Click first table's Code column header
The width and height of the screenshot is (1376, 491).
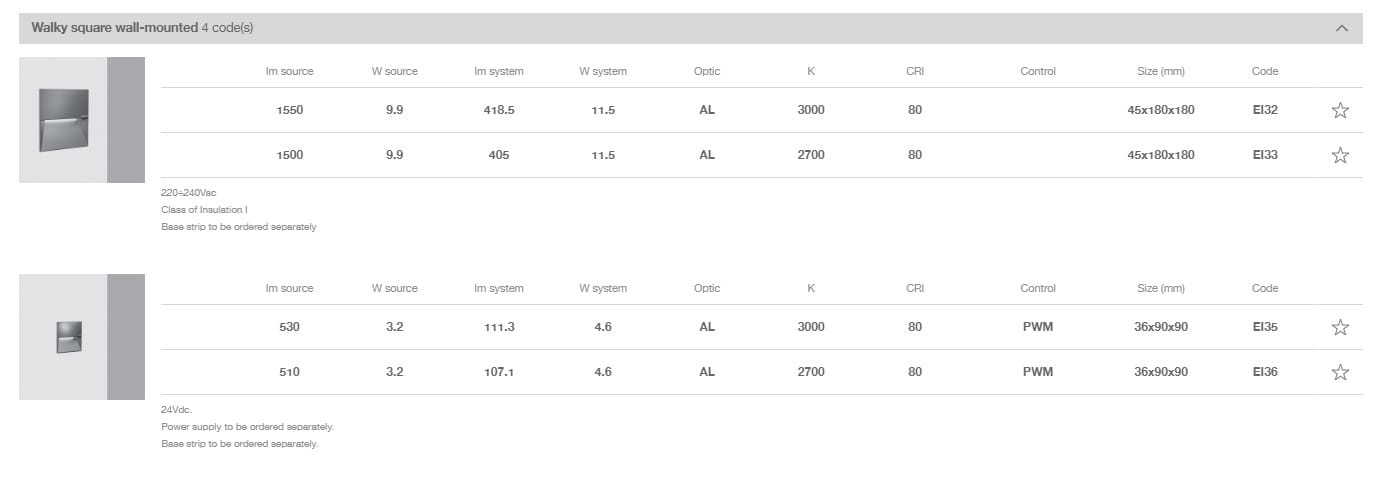(x=1265, y=71)
